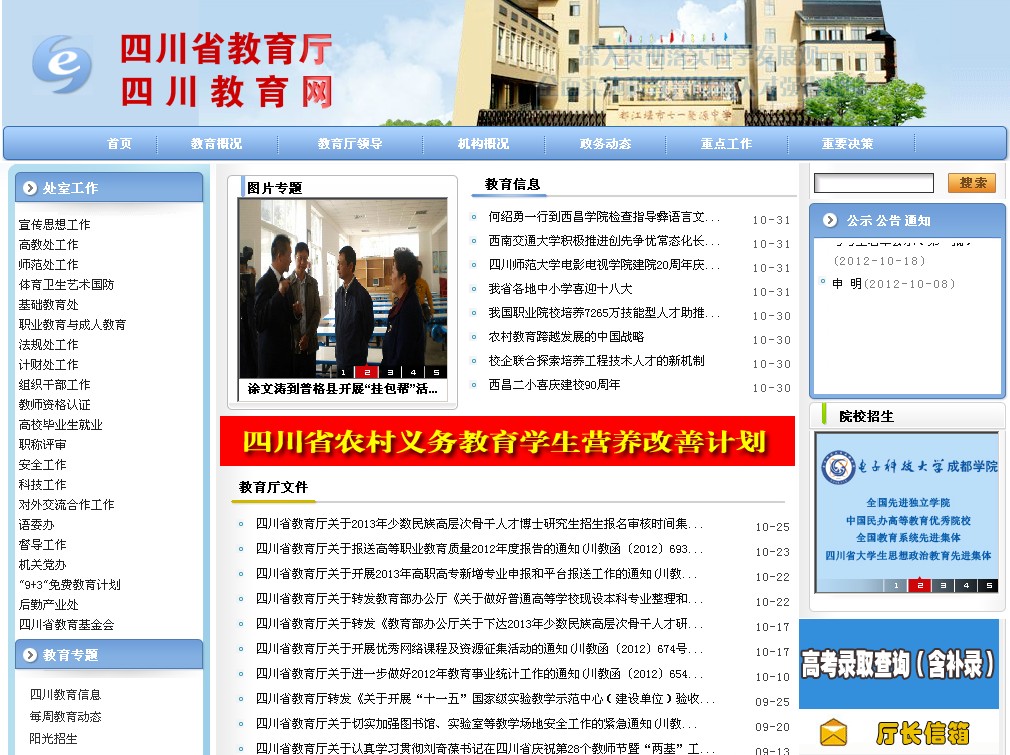Open 语委办 sidebar link
Viewport: 1010px width, 755px height.
pyautogui.click(x=37, y=524)
